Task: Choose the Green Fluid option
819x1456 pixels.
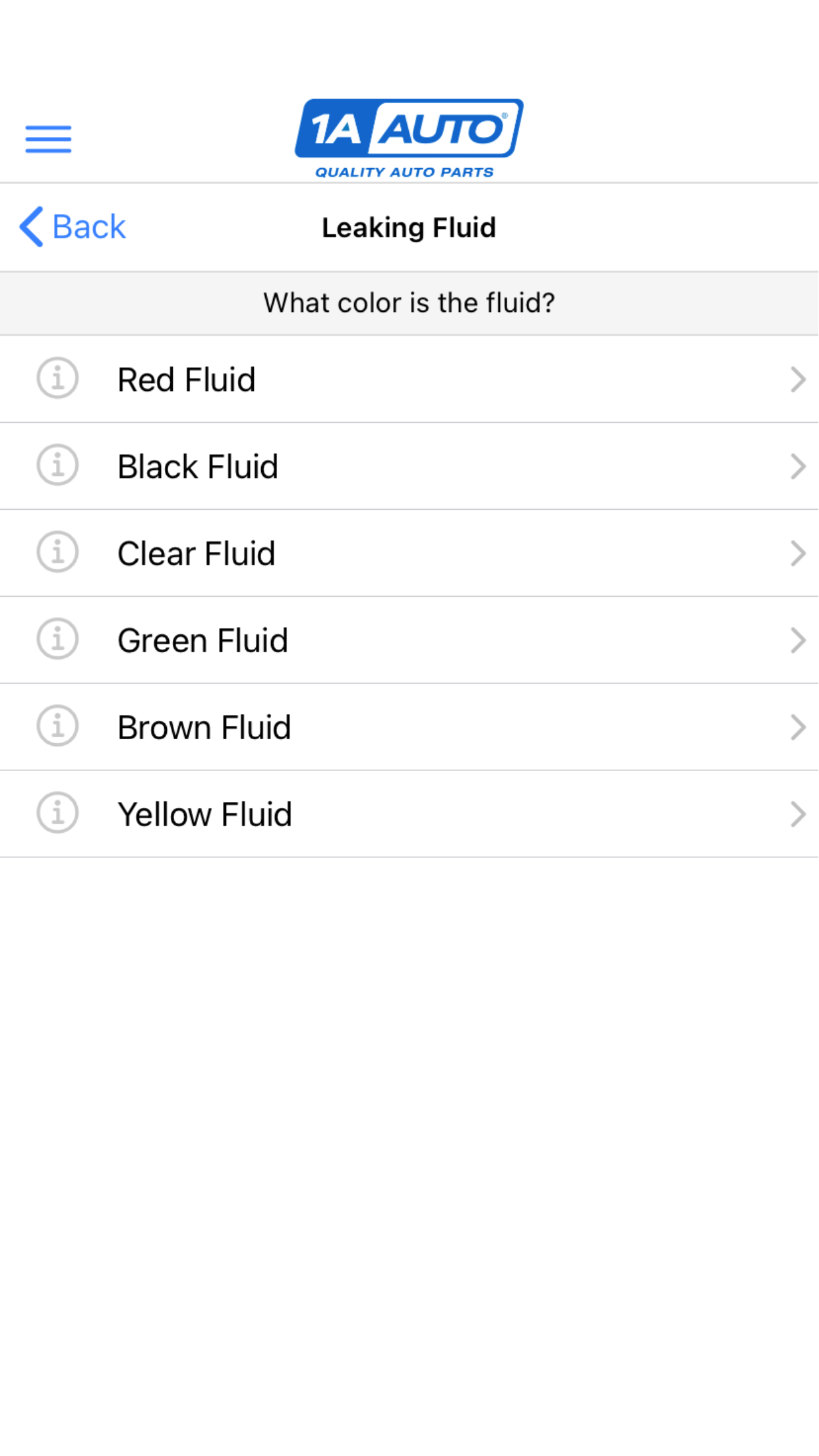Action: (x=203, y=641)
